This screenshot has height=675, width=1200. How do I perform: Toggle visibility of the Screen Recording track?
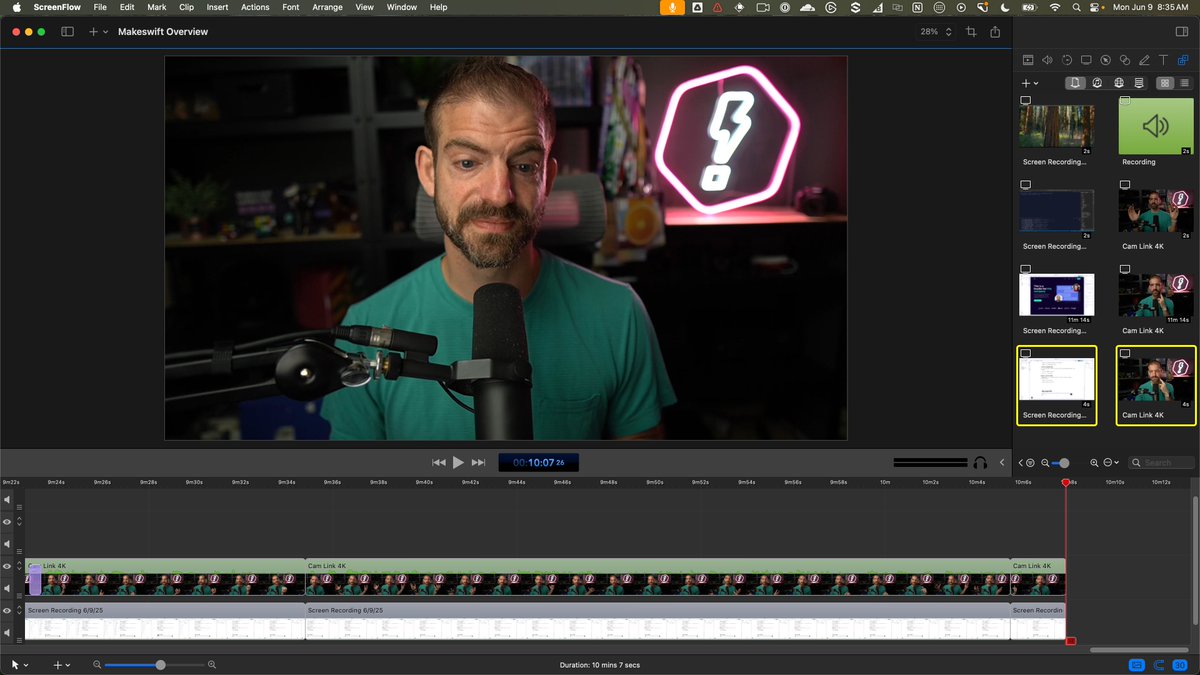click(7, 610)
